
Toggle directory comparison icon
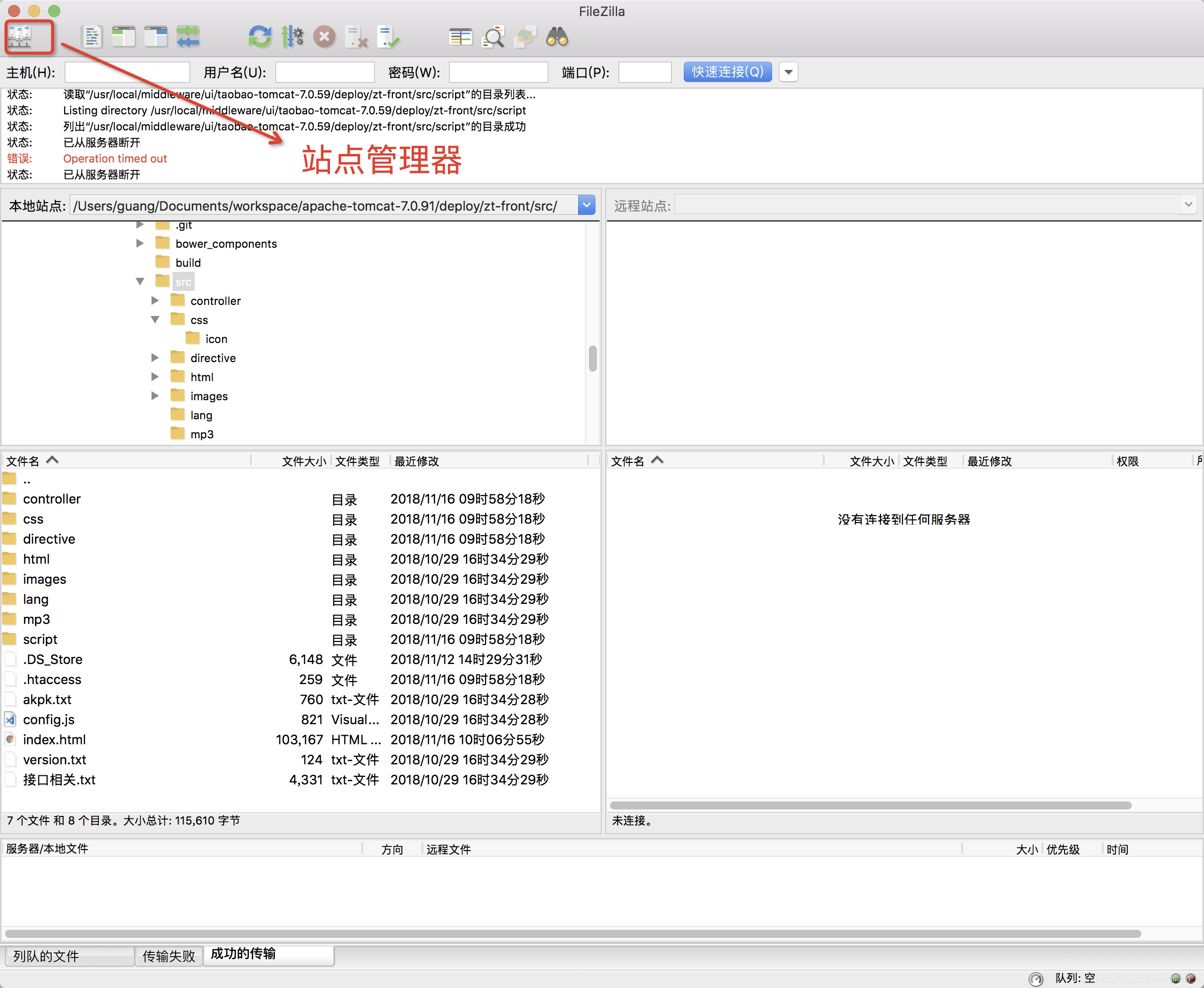(461, 37)
